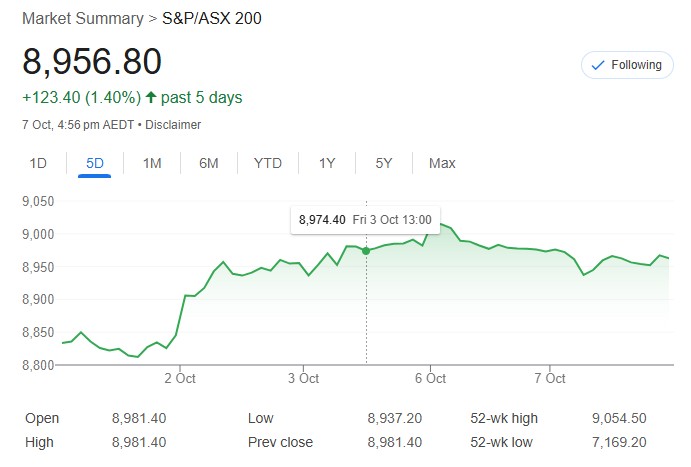This screenshot has height=467, width=691.
Task: Click the S&P/ASX 200 breadcrumb title
Action: tap(212, 19)
